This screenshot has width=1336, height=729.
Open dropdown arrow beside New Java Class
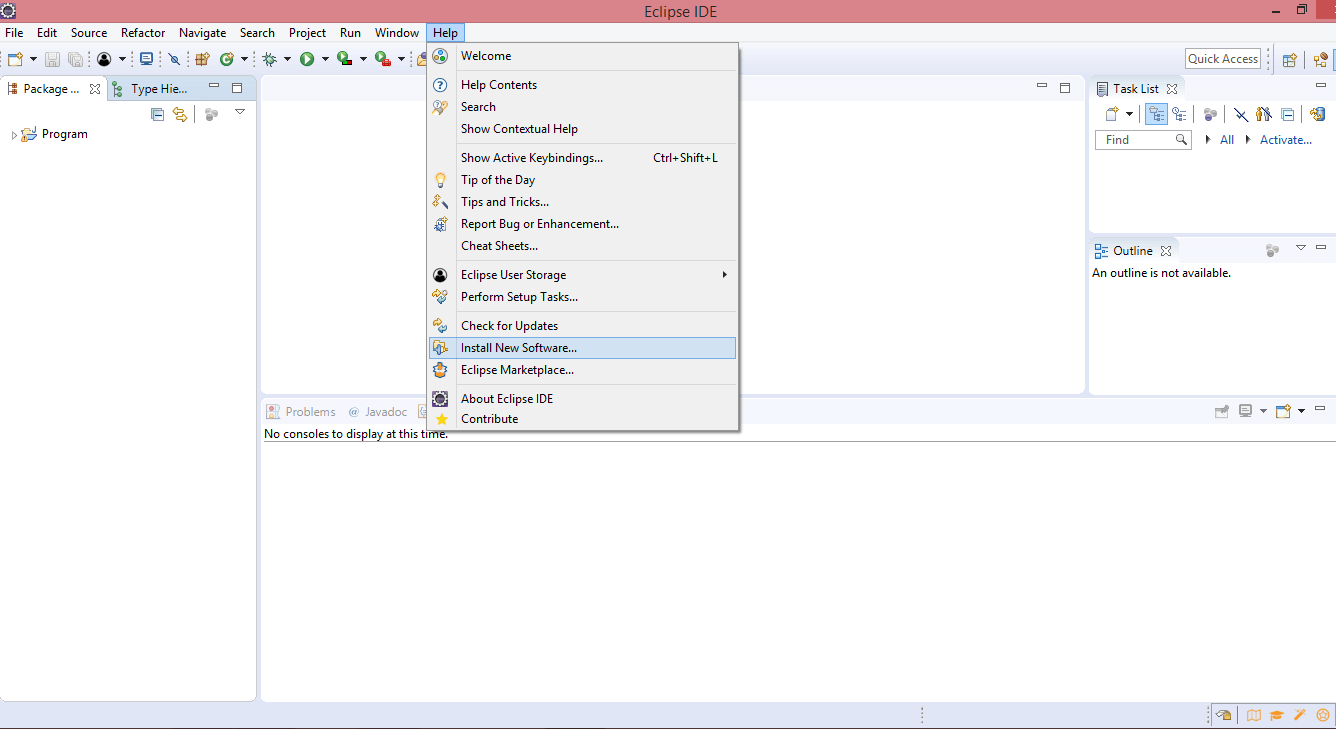tap(244, 59)
